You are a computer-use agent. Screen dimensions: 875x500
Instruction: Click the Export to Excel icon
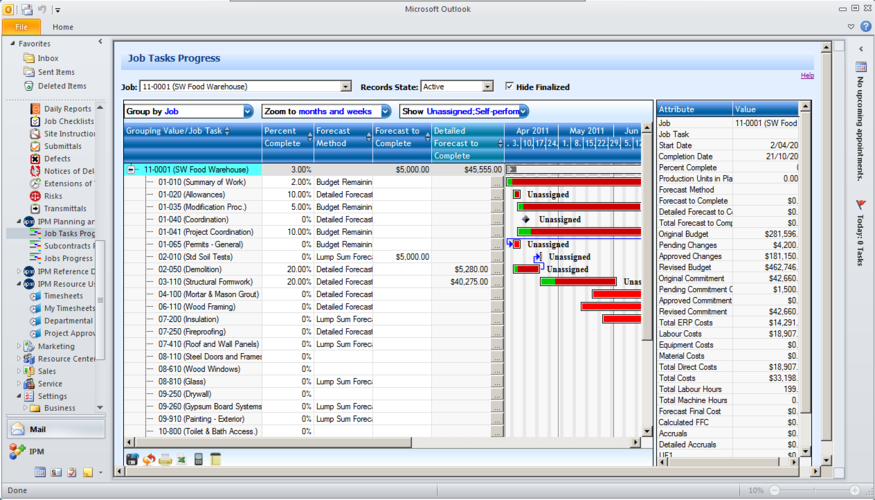coord(181,459)
